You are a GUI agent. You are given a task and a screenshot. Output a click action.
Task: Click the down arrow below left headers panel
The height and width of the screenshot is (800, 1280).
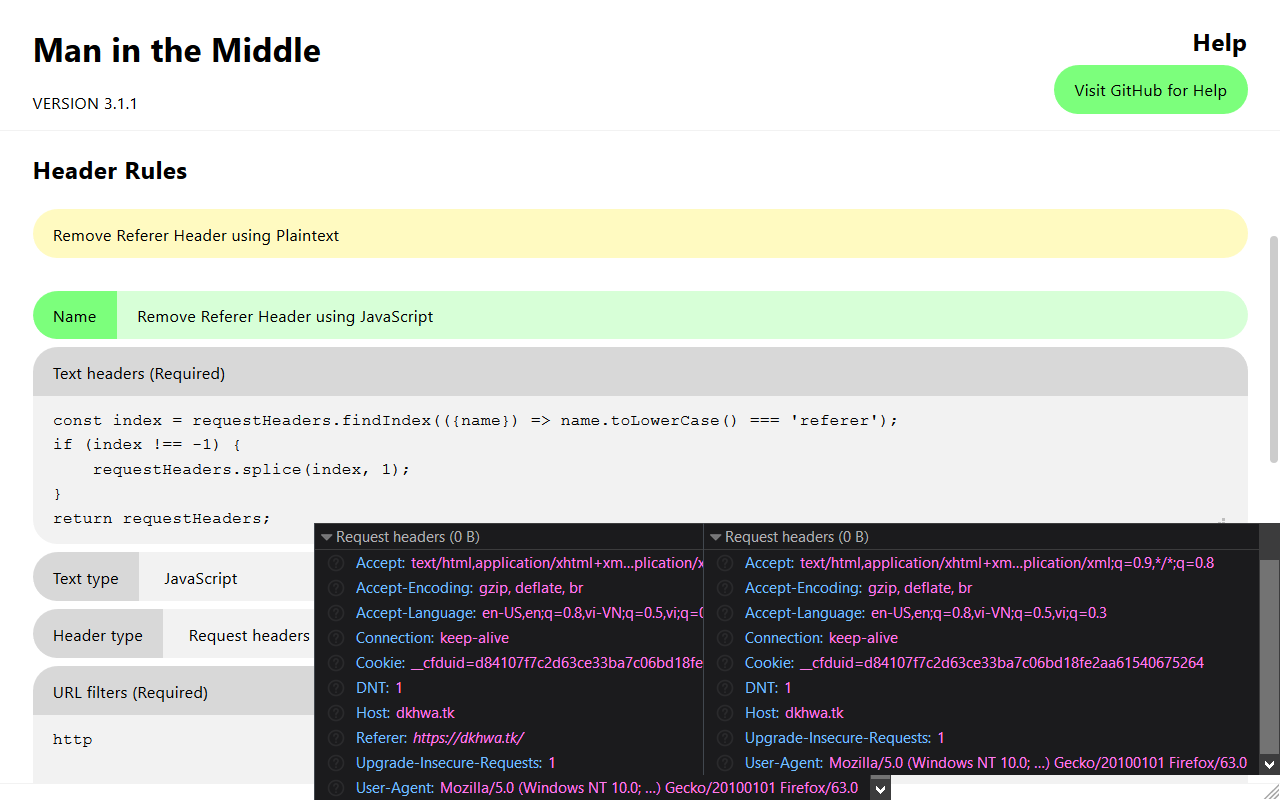880,789
